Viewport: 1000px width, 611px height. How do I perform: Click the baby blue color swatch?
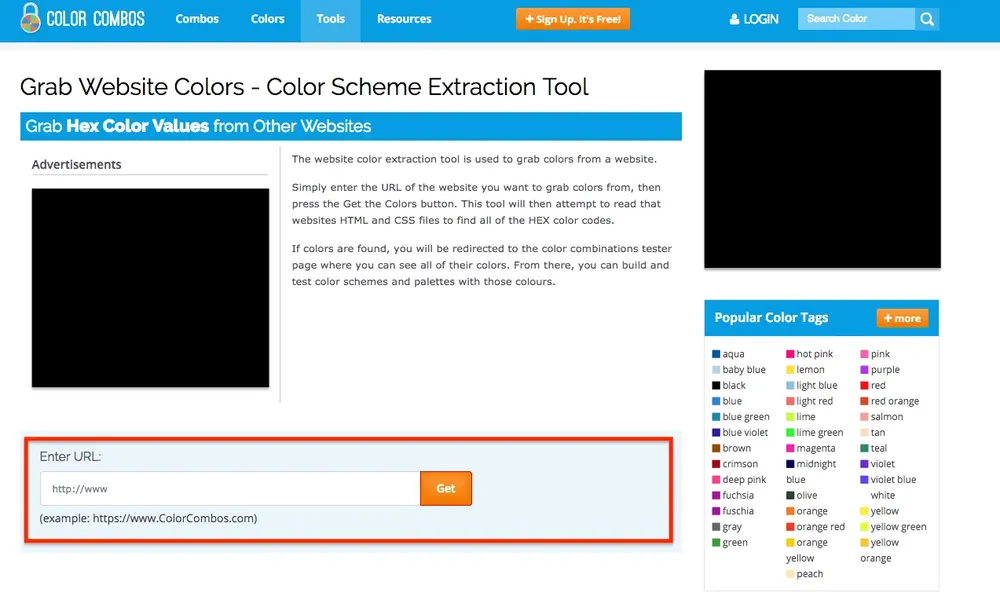point(716,370)
